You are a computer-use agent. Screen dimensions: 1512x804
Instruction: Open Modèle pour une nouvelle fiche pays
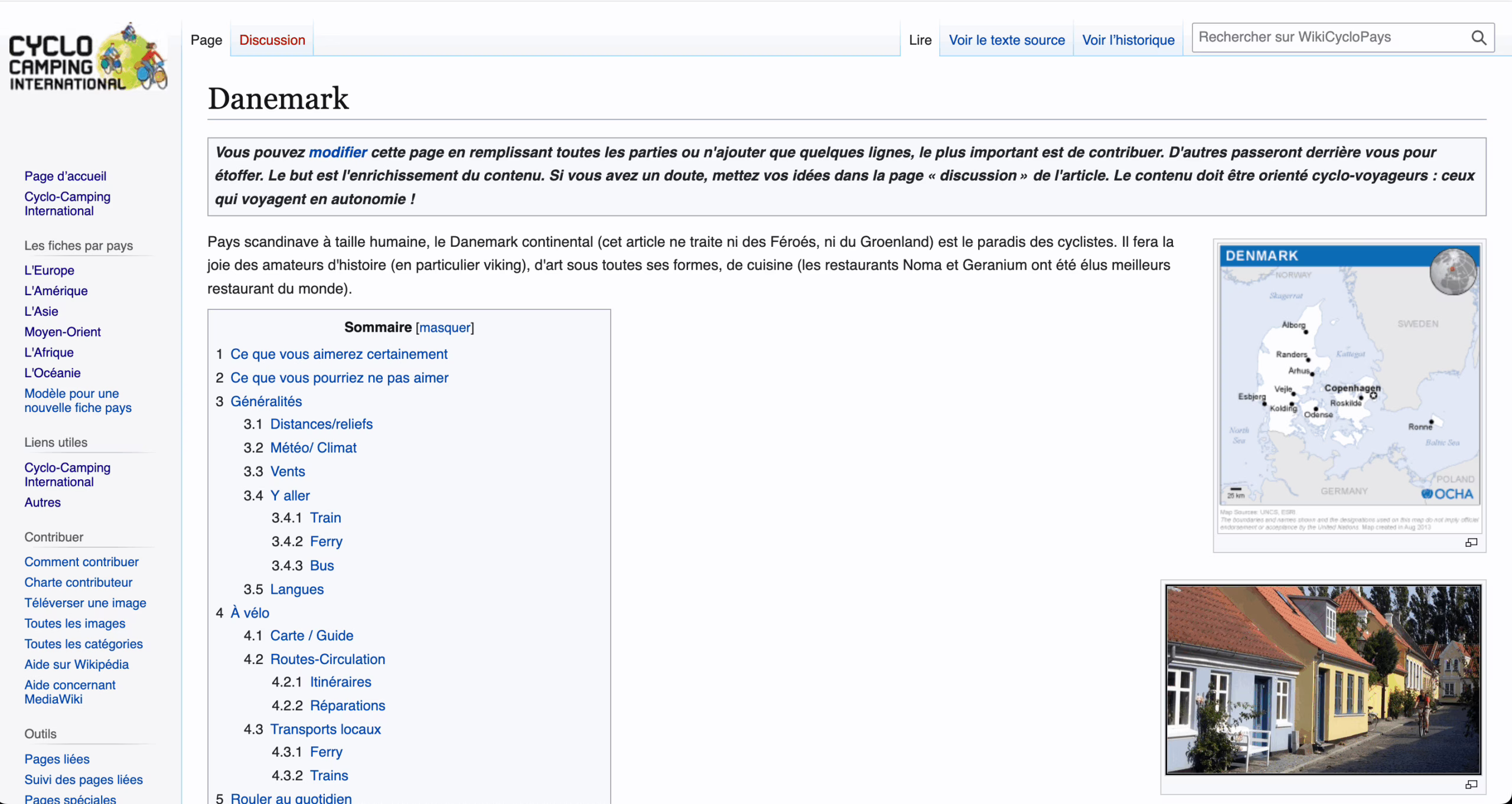click(78, 401)
